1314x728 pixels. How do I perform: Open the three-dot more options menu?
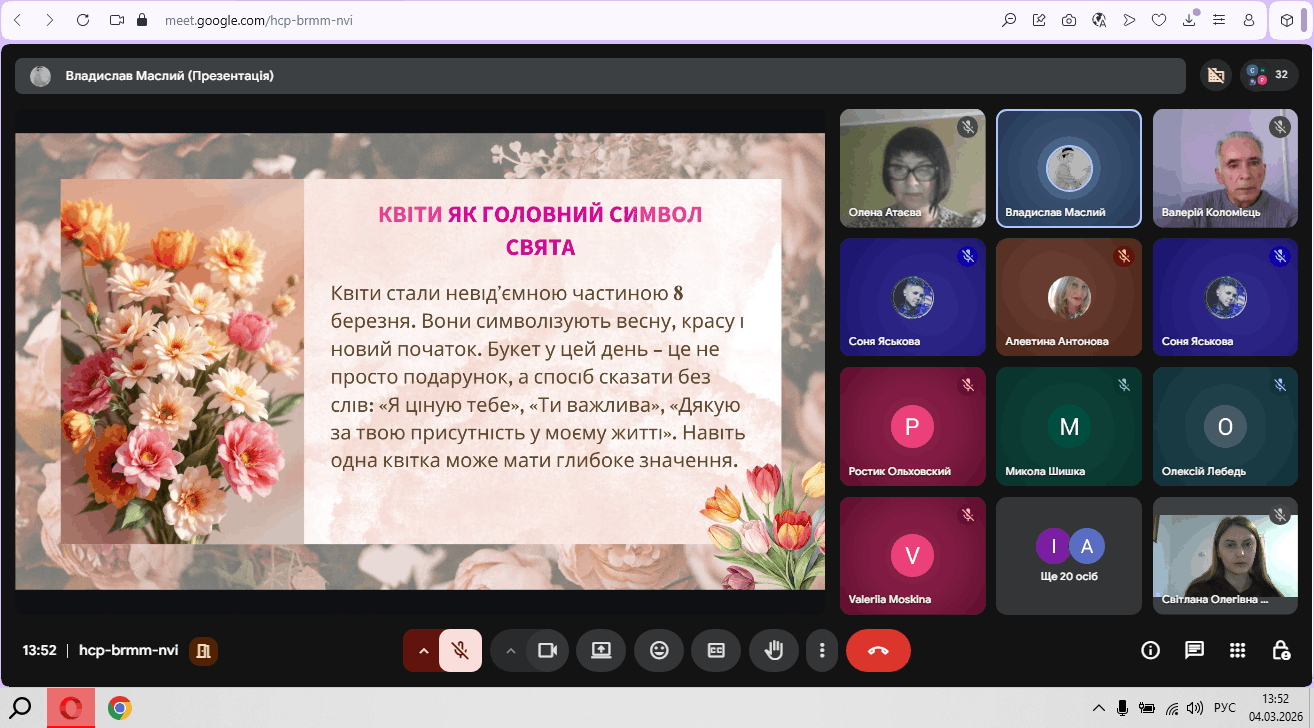click(822, 650)
